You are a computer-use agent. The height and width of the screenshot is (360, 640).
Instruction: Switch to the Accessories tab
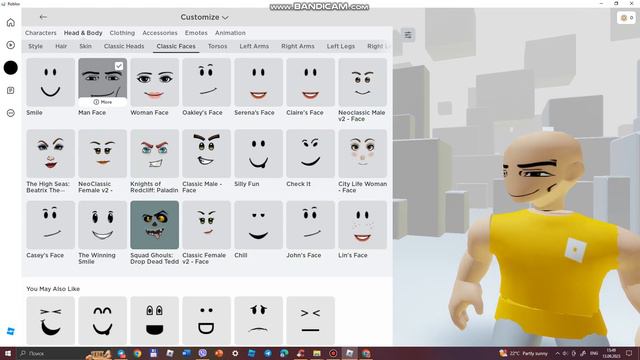click(x=160, y=33)
